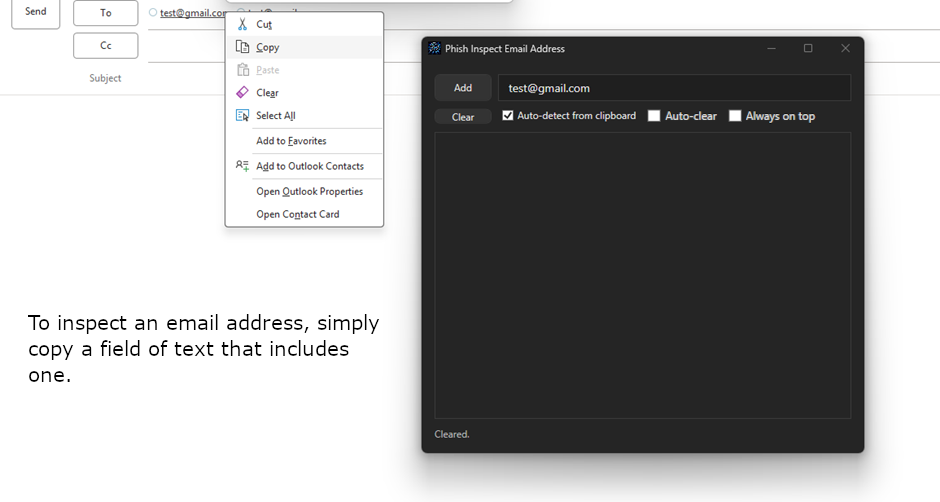940x502 pixels.
Task: Click the email address input field
Action: tap(674, 88)
